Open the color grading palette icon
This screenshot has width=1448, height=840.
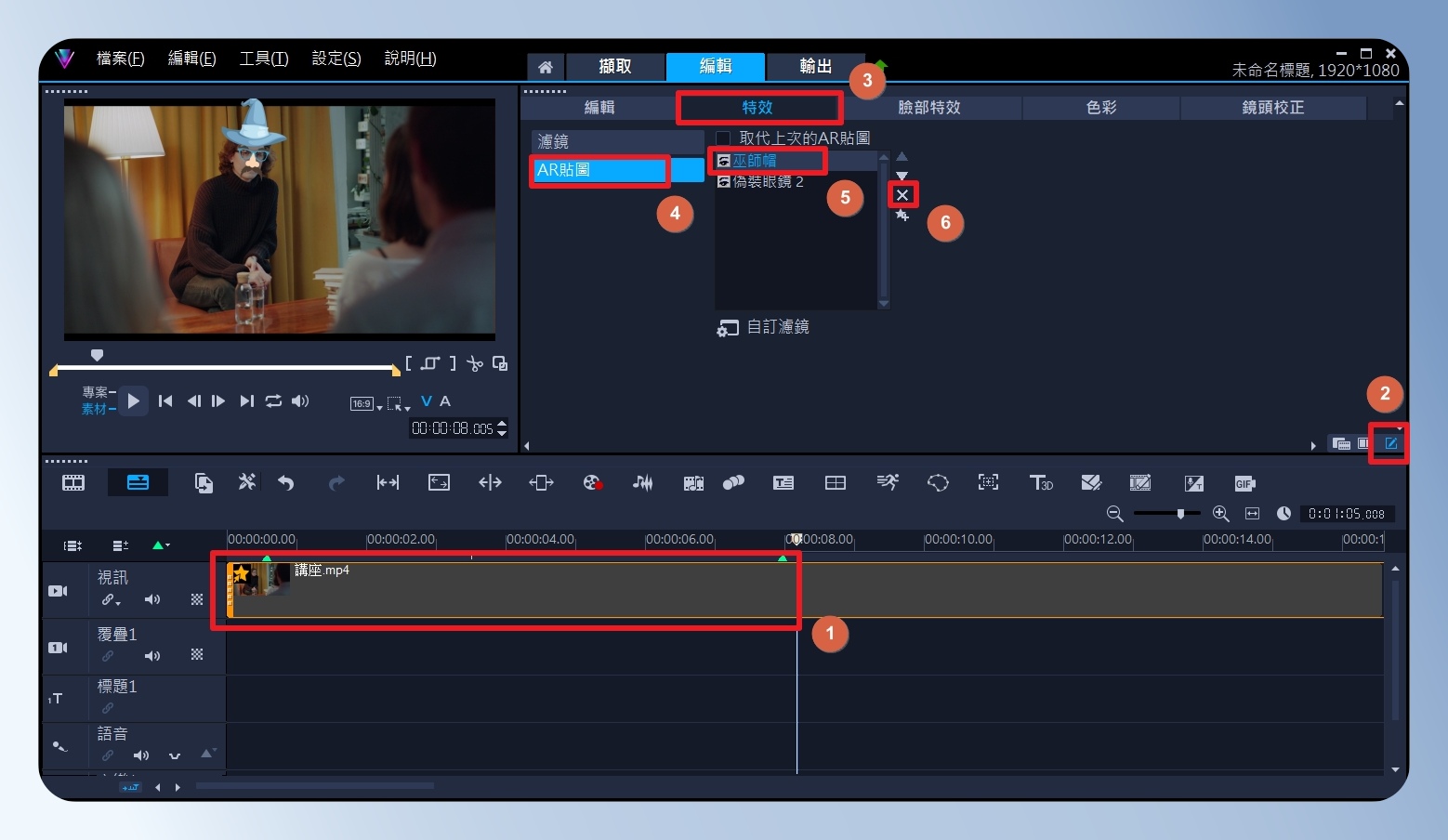pyautogui.click(x=593, y=482)
